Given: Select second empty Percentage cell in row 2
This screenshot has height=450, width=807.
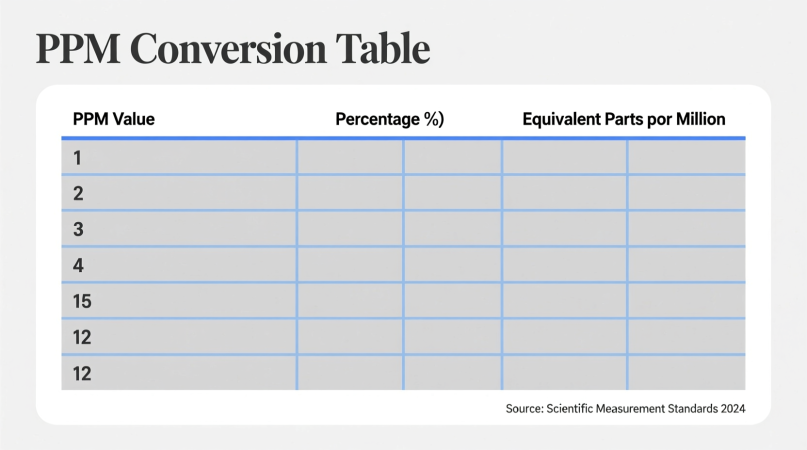Looking at the screenshot, I should tap(452, 193).
